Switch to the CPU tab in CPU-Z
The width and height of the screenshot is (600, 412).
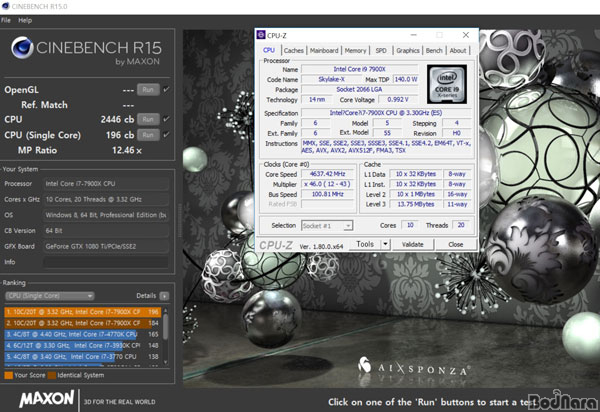click(269, 50)
